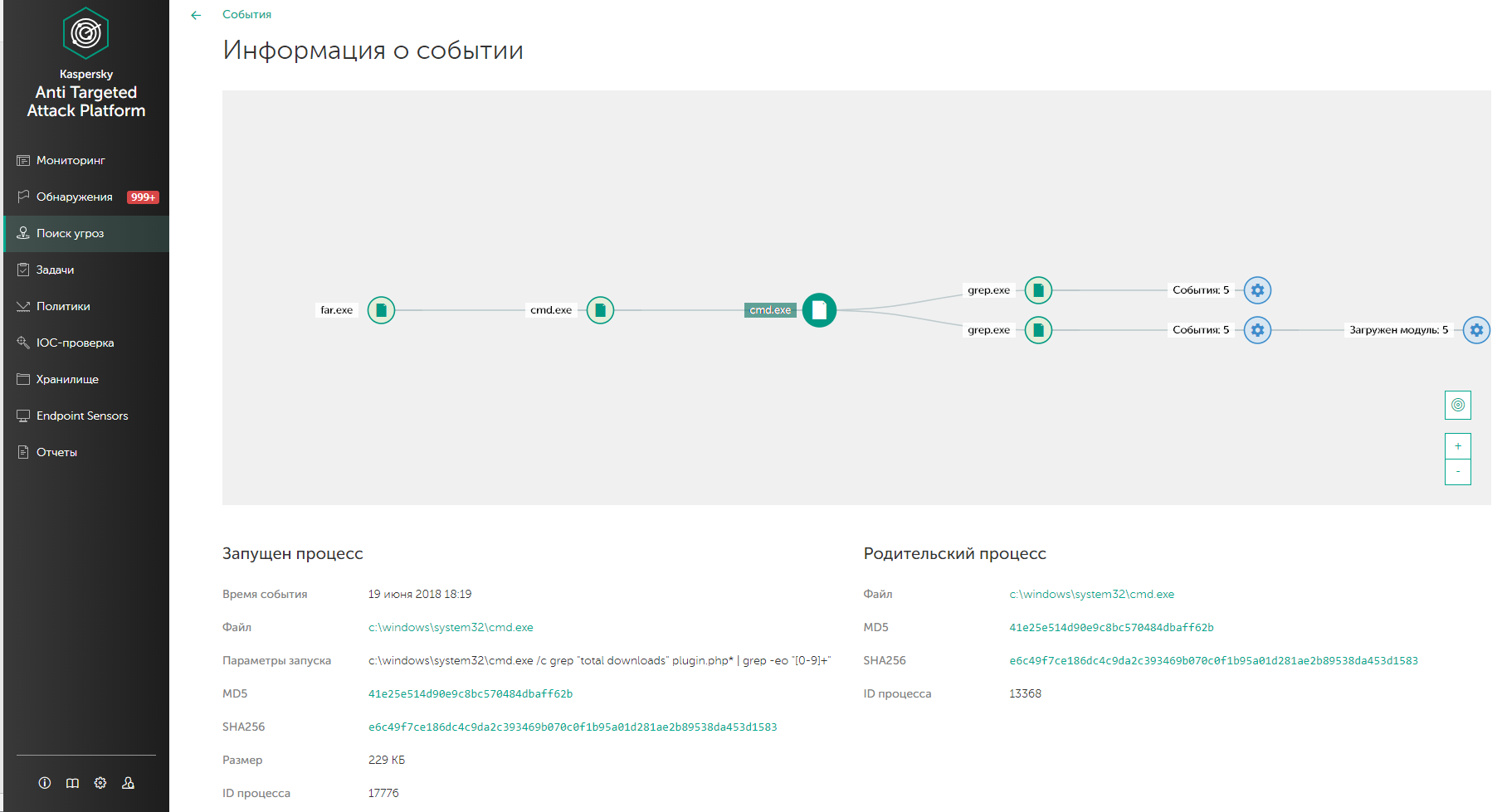Image resolution: width=1507 pixels, height=812 pixels.
Task: Click the info icon in sidebar footer
Action: [45, 783]
